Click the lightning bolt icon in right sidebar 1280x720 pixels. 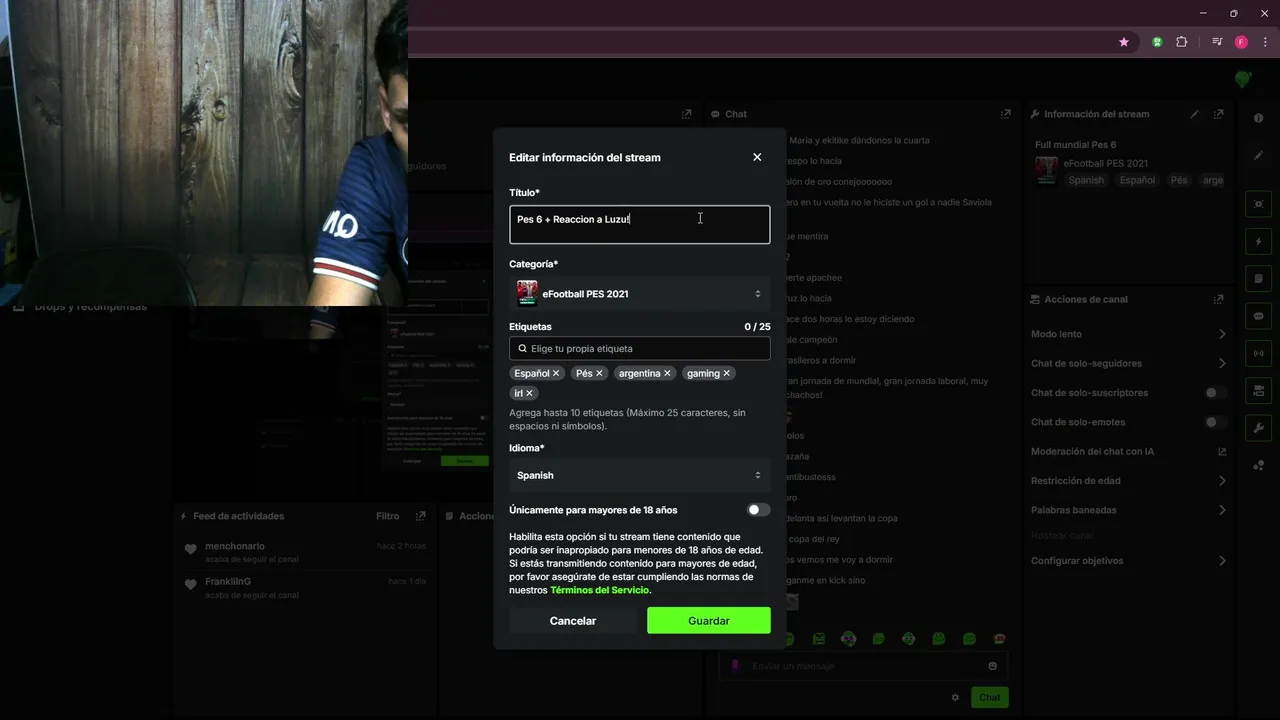coord(1258,242)
